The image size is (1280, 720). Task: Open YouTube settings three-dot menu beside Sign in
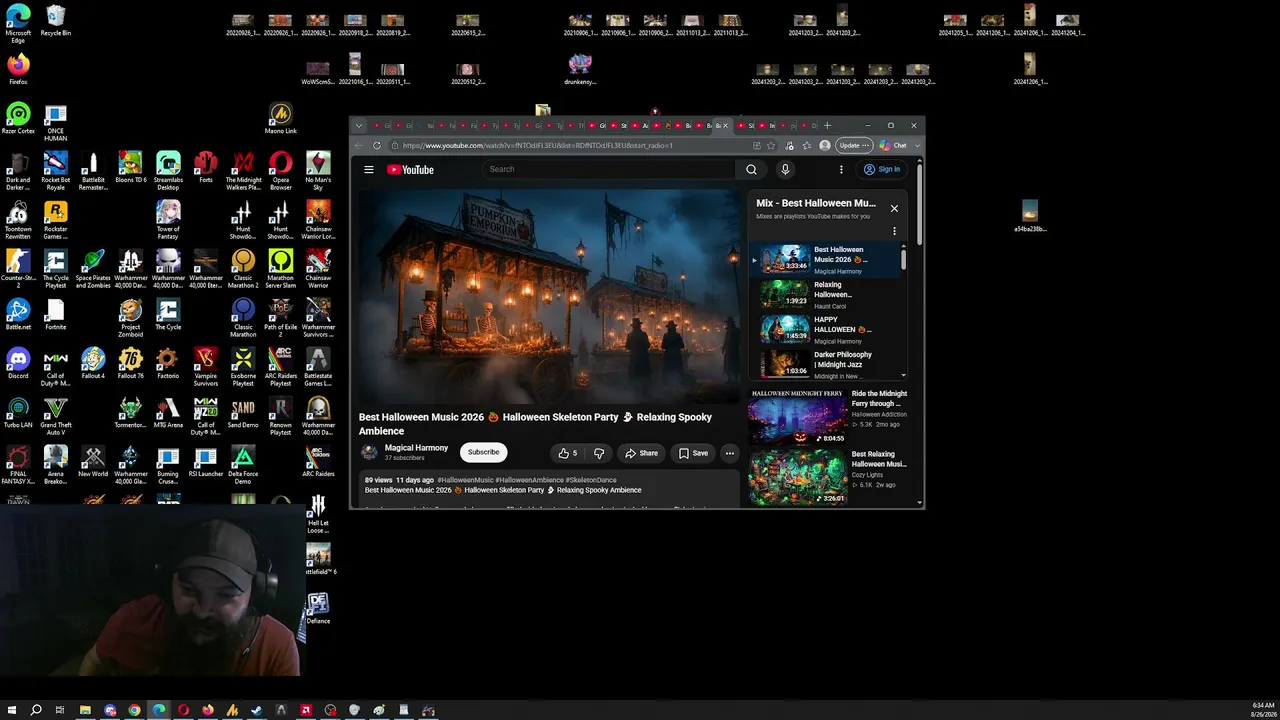tap(841, 170)
